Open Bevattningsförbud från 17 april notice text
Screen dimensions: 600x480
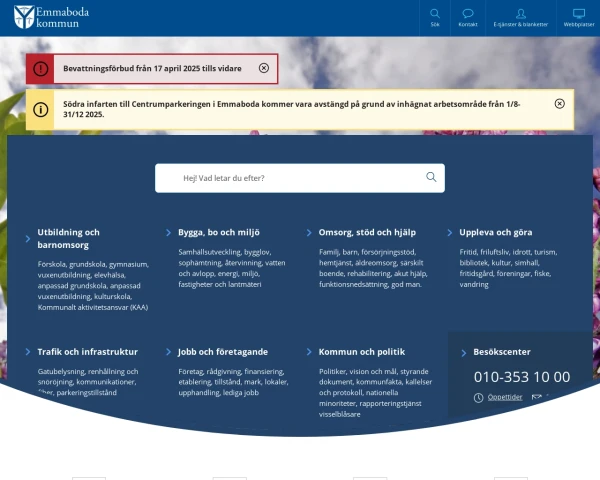point(152,69)
